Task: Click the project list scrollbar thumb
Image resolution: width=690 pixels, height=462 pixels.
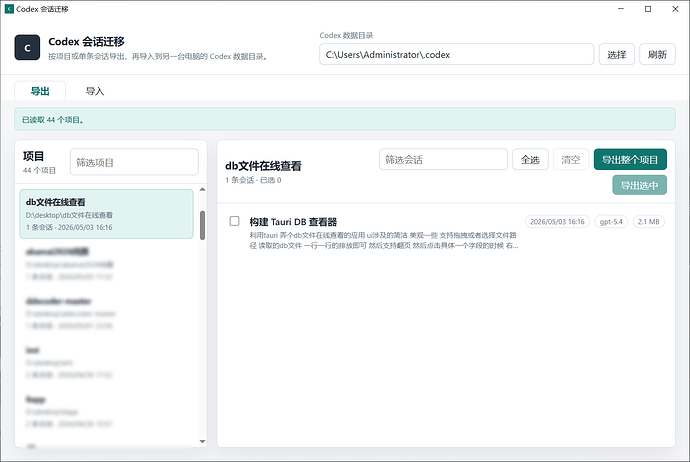Action: pyautogui.click(x=202, y=225)
